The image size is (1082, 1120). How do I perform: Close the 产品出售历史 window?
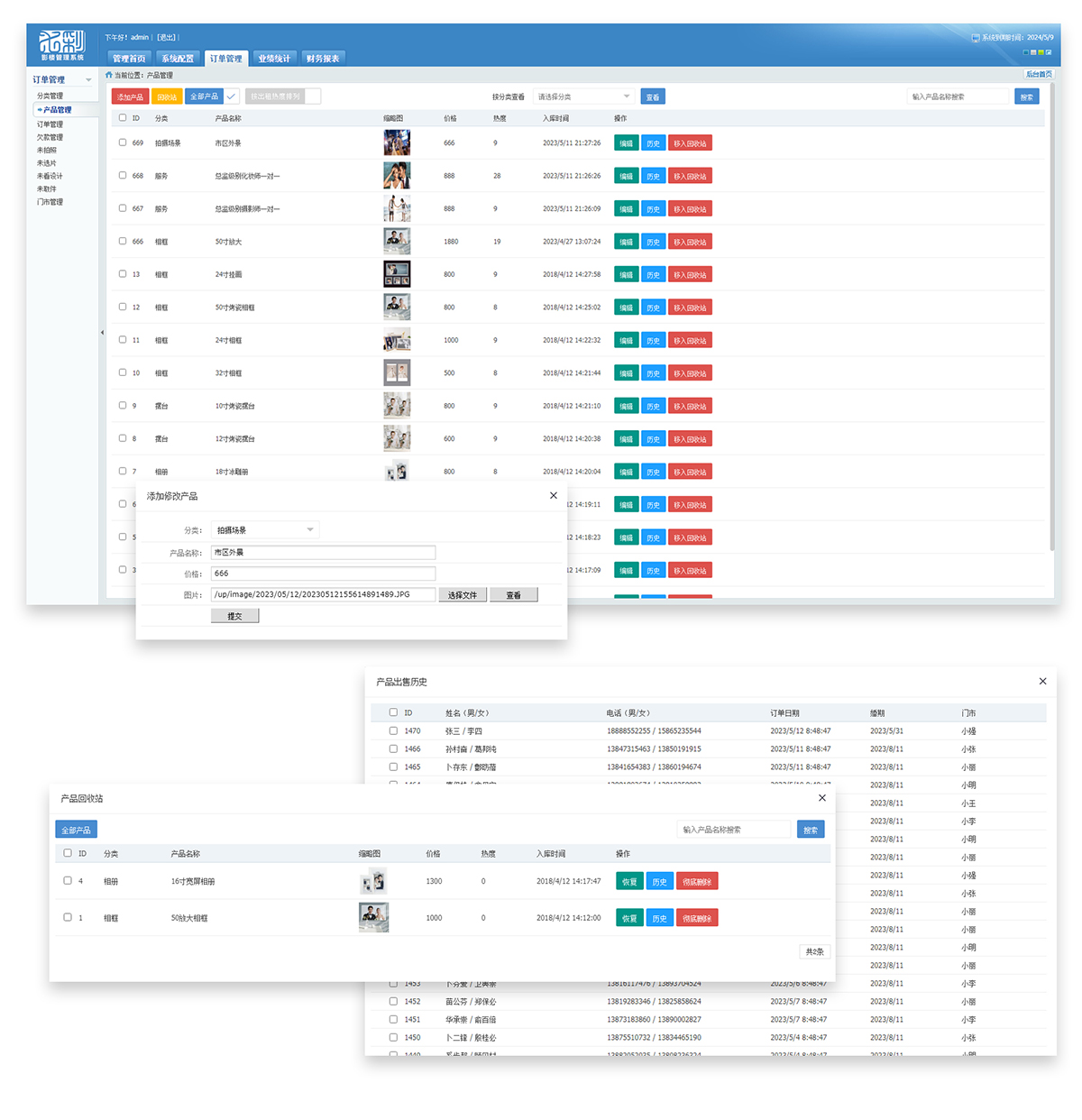(x=1042, y=682)
